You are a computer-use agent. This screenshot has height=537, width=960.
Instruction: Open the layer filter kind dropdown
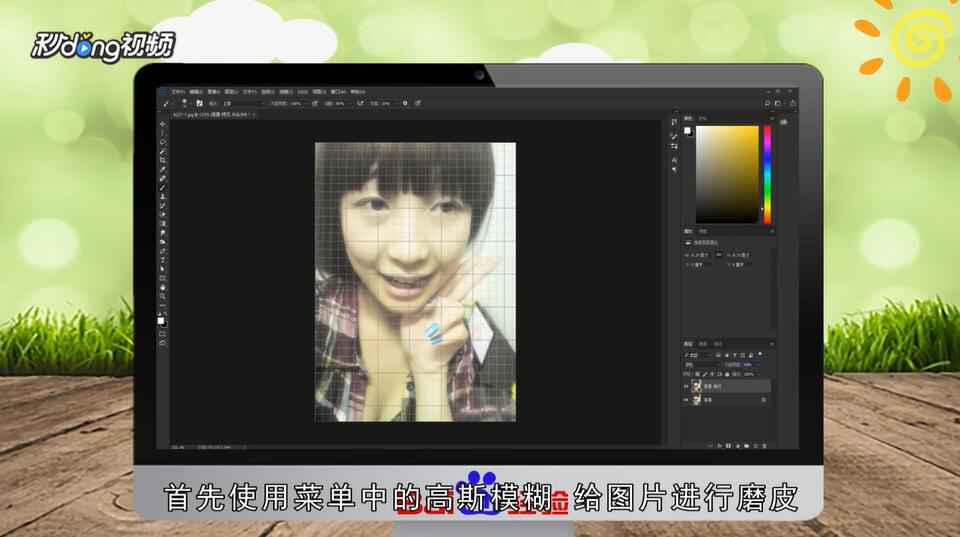tap(697, 355)
